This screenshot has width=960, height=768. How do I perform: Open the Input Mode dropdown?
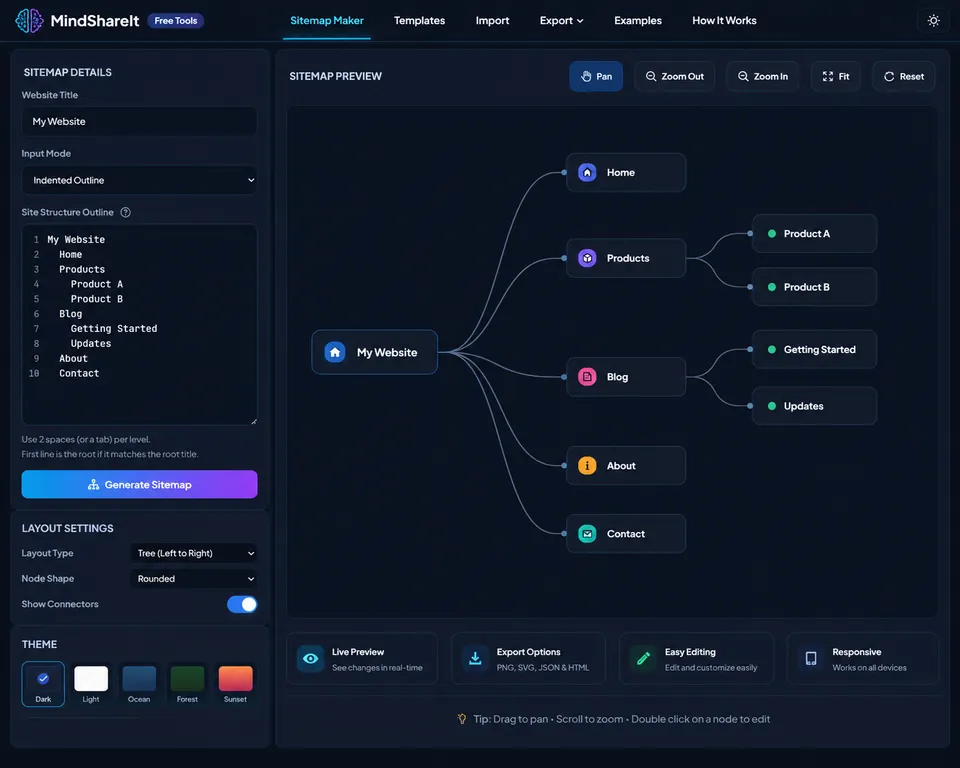pos(140,180)
